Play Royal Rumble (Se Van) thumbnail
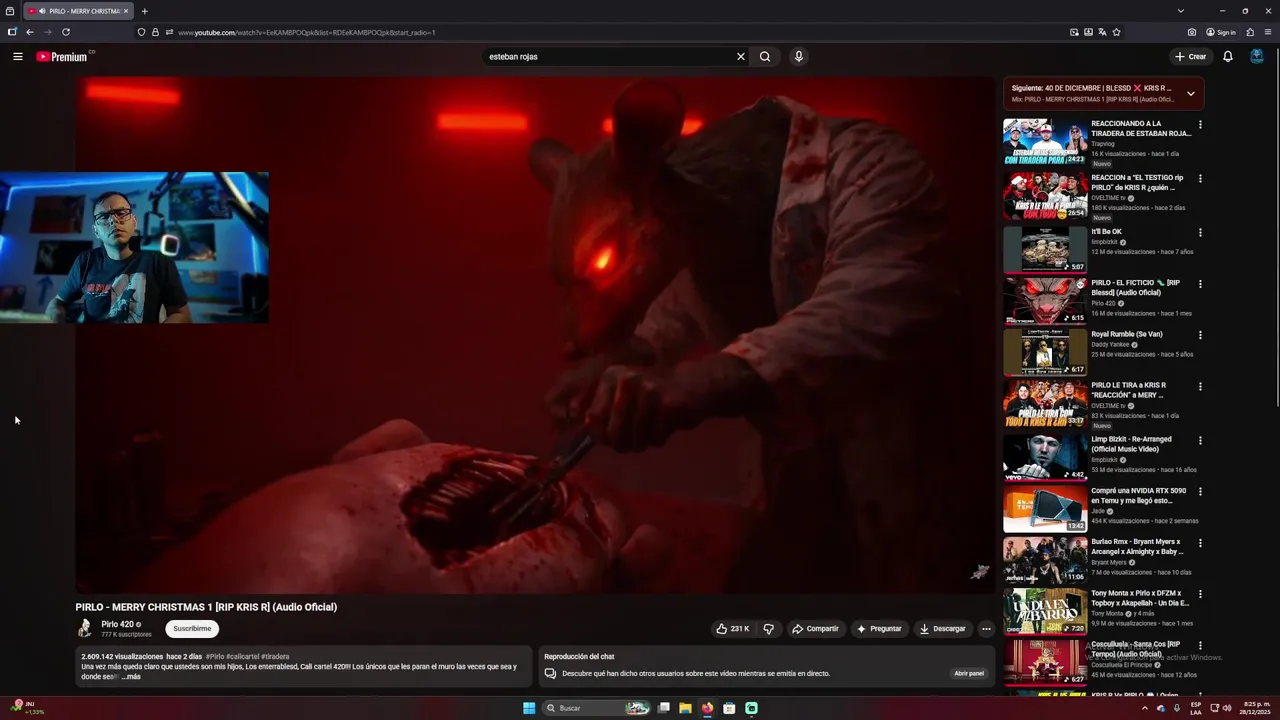The width and height of the screenshot is (1280, 720). (1045, 352)
